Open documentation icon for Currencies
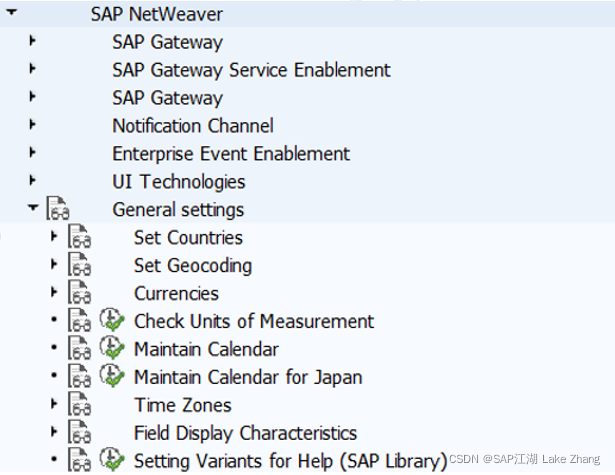The height and width of the screenshot is (475, 615). click(79, 292)
